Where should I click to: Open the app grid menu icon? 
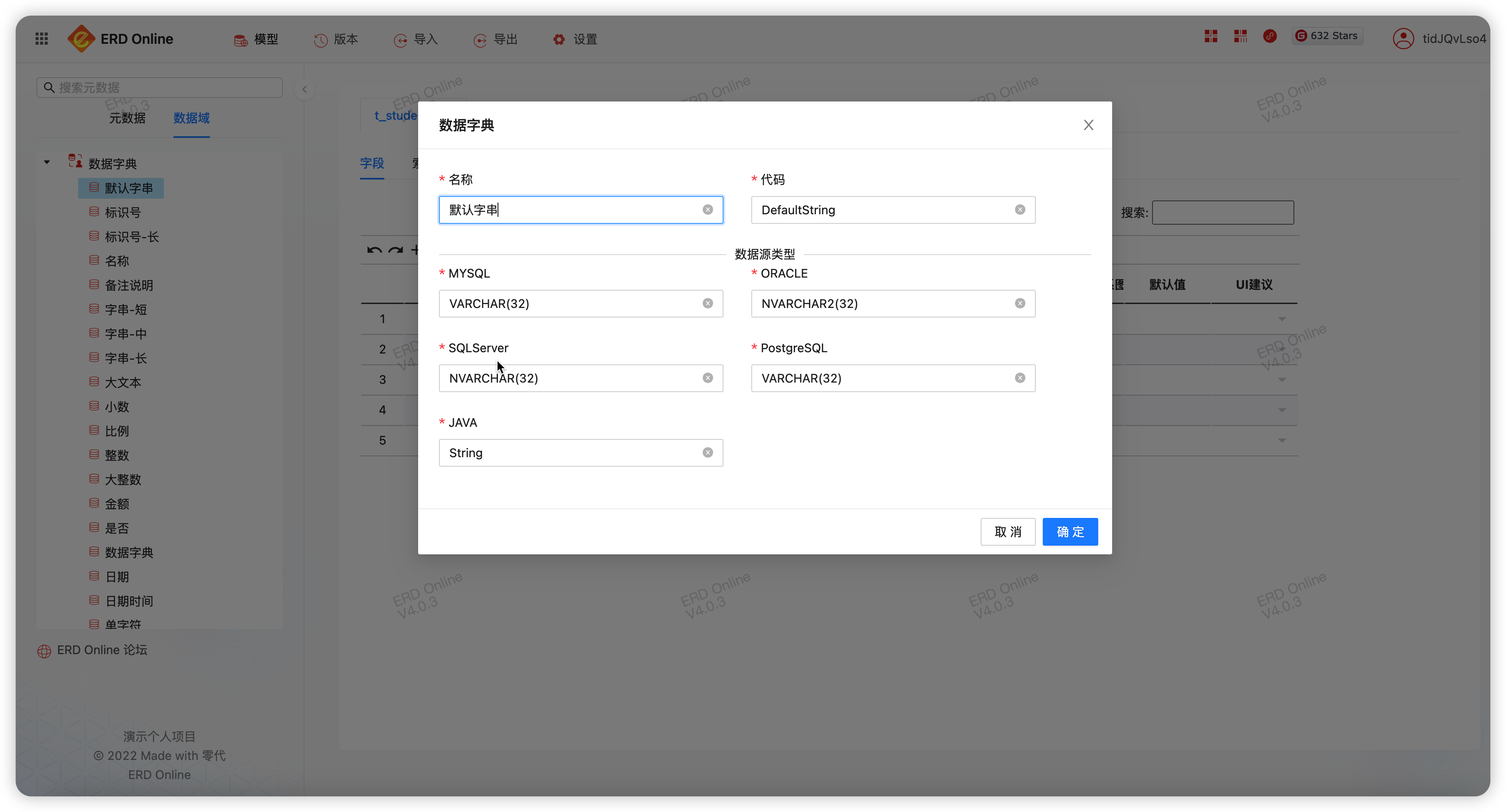tap(42, 39)
